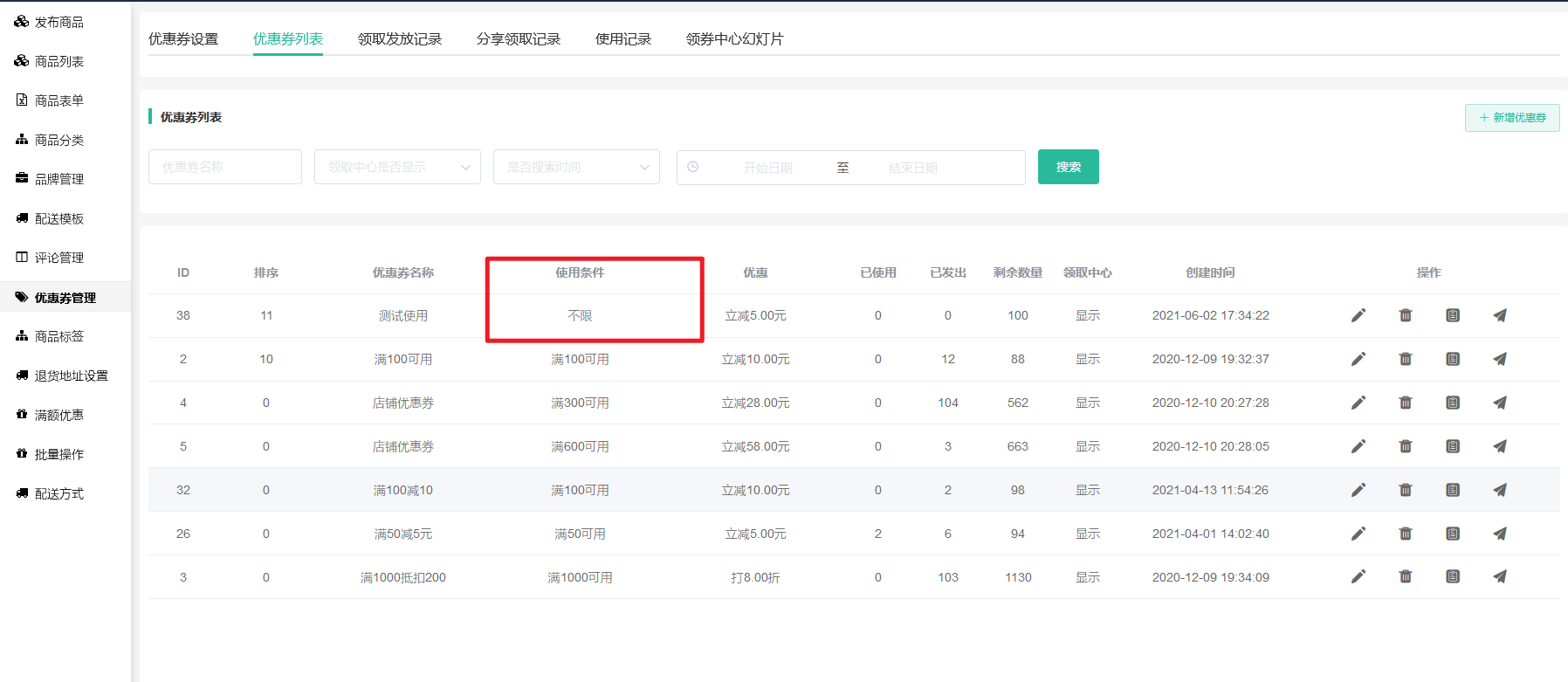Focus the 优惠券名称 search field

pyautogui.click(x=225, y=167)
